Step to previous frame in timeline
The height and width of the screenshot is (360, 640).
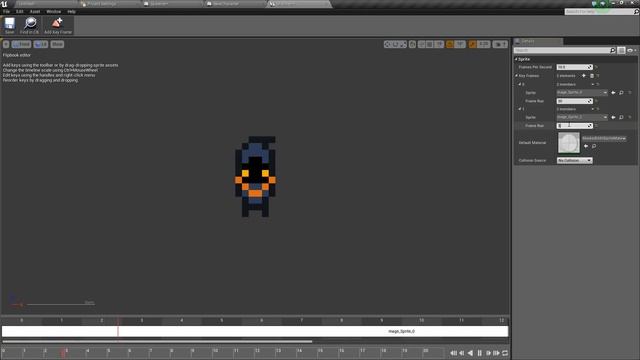point(462,353)
